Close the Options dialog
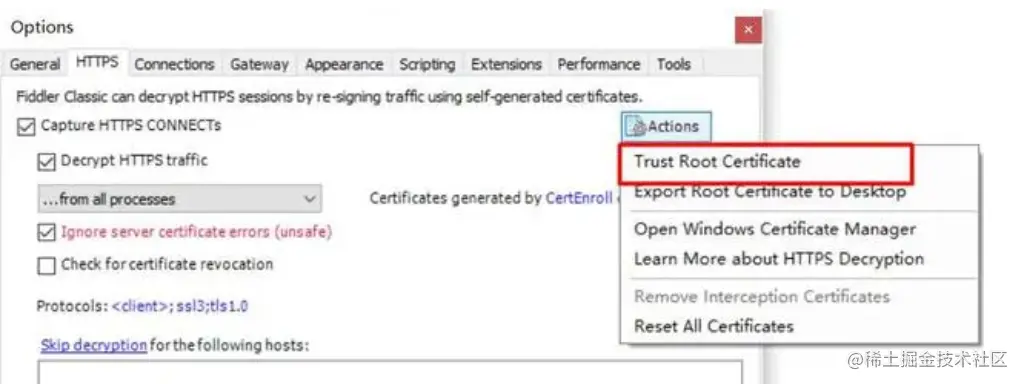This screenshot has height=384, width=1022. tap(748, 30)
